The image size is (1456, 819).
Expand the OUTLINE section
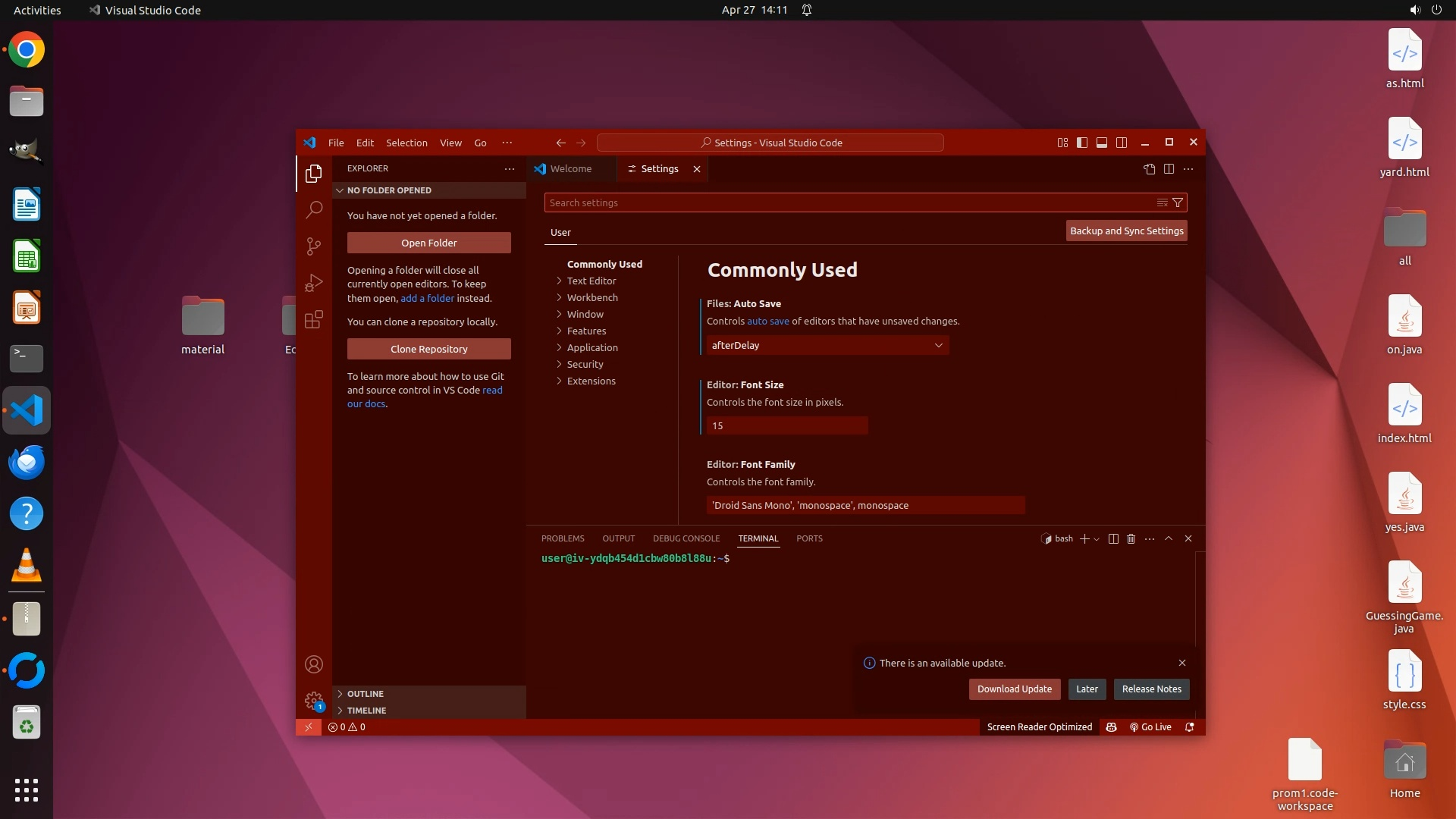click(x=366, y=694)
